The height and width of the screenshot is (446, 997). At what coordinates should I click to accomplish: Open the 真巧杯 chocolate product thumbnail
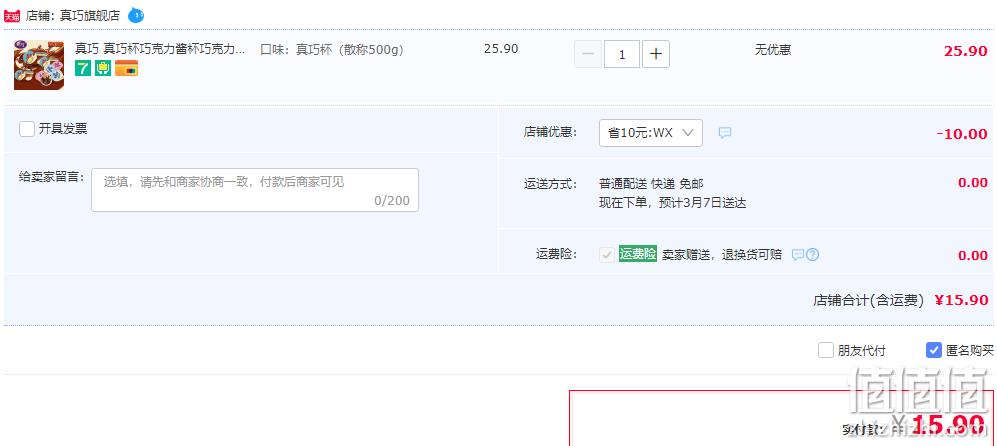(39, 64)
